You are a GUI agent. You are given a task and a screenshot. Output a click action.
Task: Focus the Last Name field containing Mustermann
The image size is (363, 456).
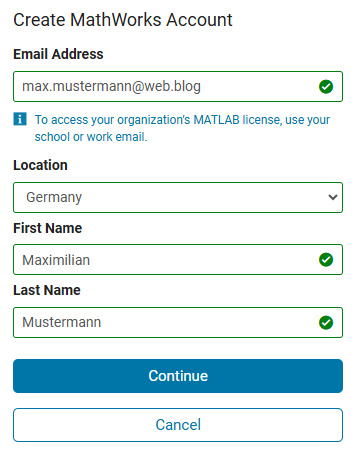(x=178, y=322)
